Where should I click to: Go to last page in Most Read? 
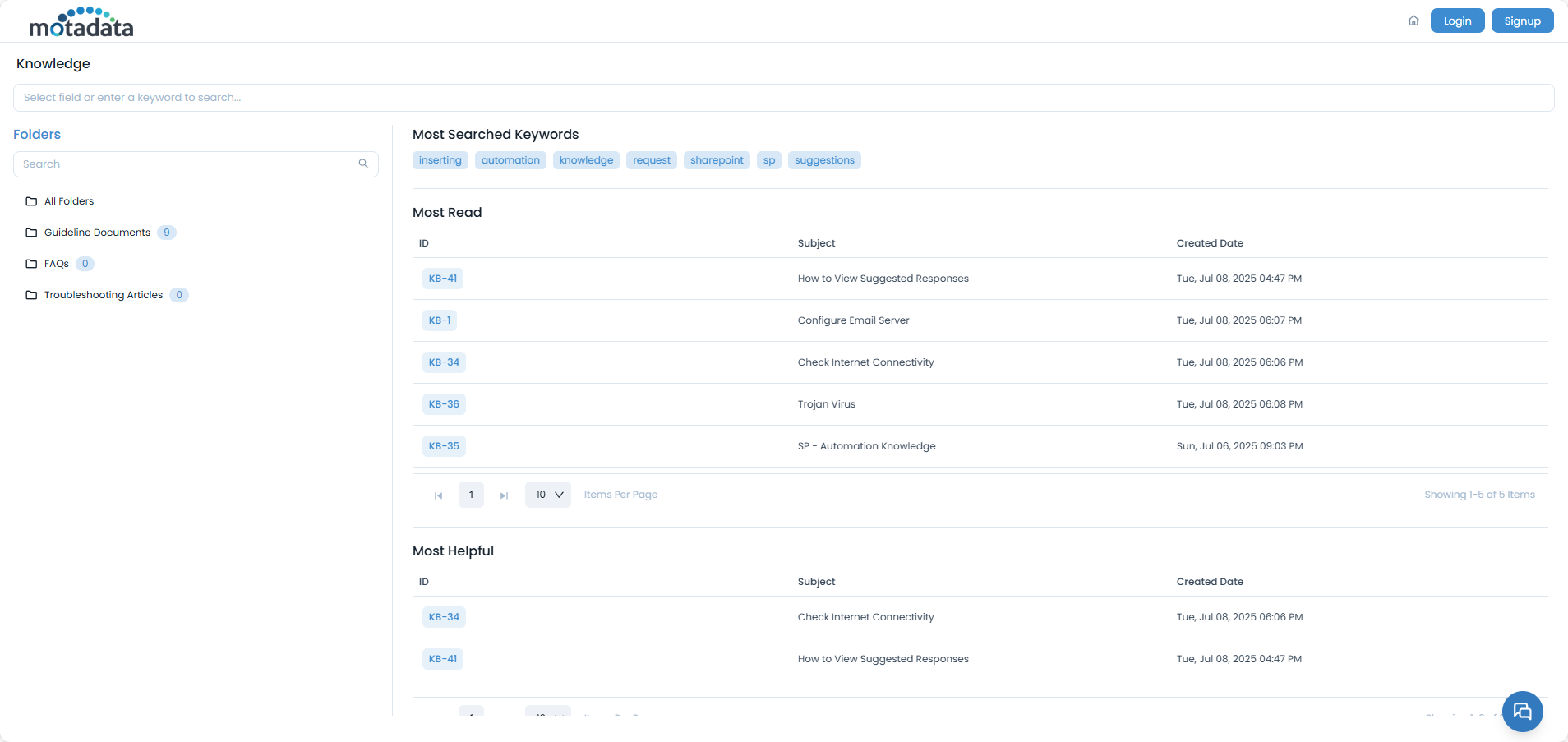click(x=504, y=495)
